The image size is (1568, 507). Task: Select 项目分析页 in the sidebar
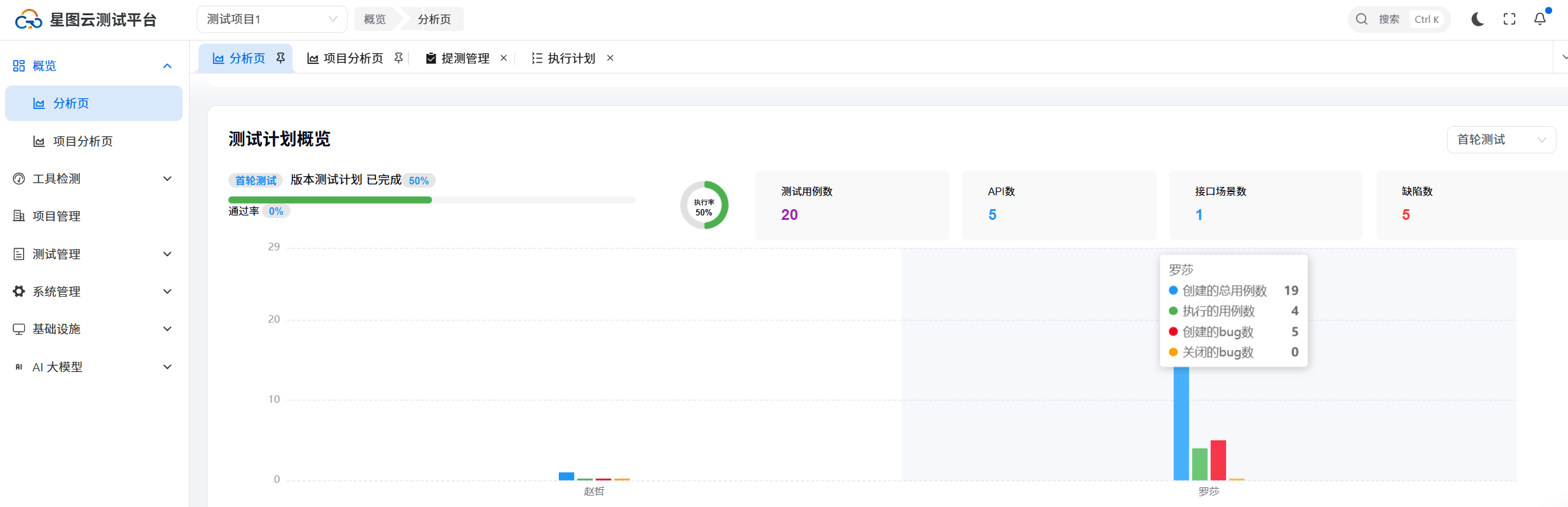click(82, 141)
